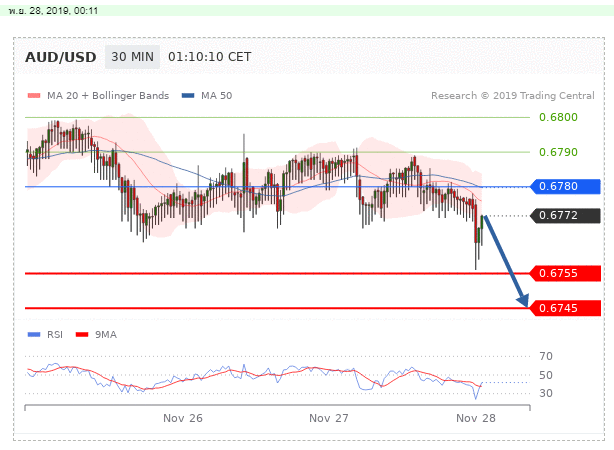Click the Nov 28 date label
The height and width of the screenshot is (450, 614).
476,418
